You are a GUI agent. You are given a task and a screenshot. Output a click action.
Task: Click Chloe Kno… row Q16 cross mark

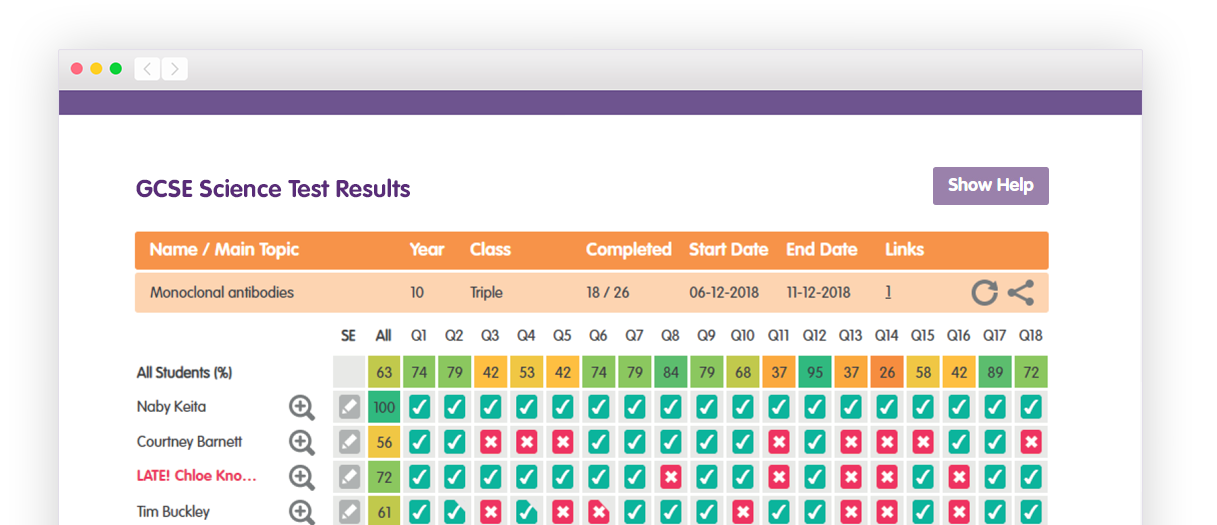pyautogui.click(x=959, y=477)
